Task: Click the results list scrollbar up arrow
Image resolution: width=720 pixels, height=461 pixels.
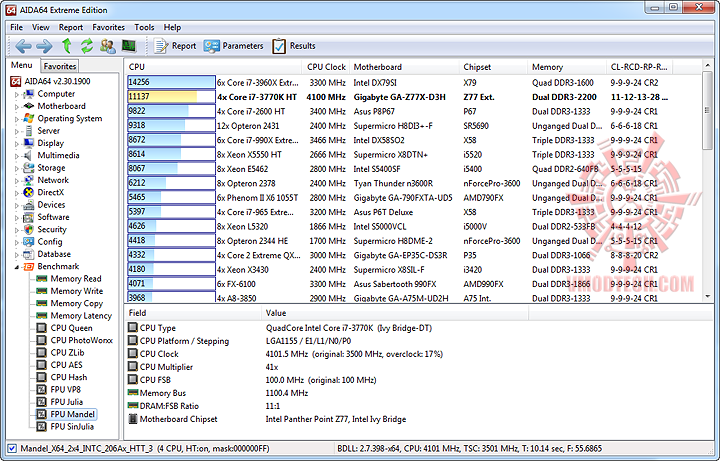Action: 708,66
